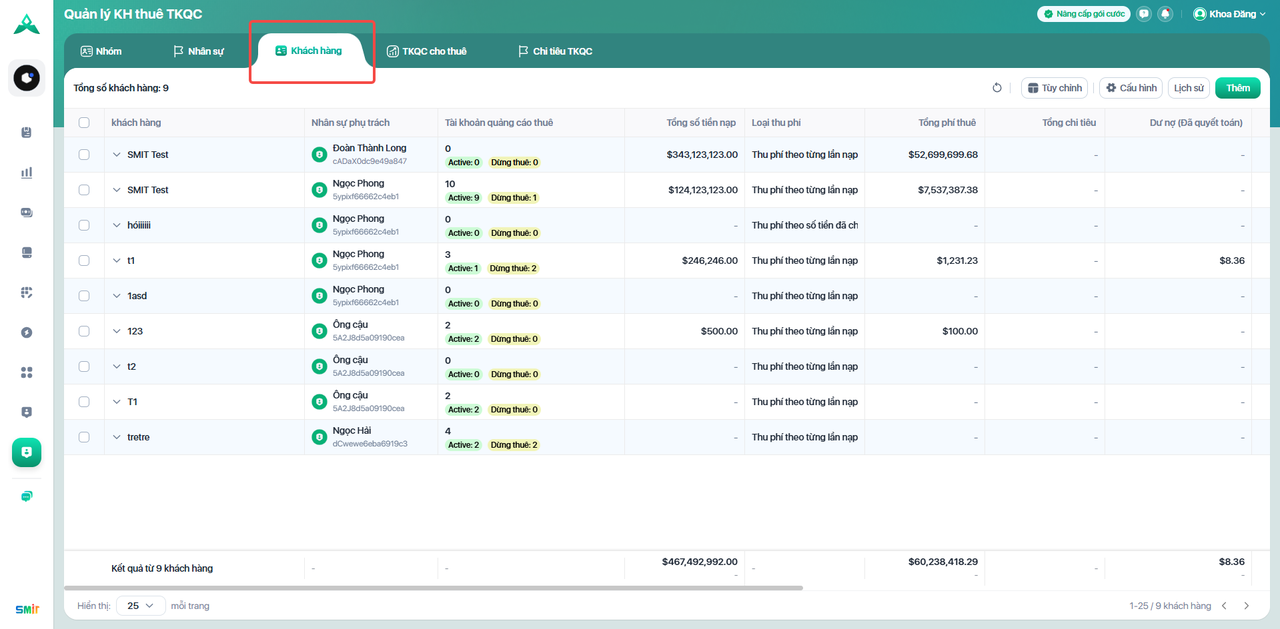This screenshot has width=1280, height=629.
Task: Tick the select-all checkbox in table header
Action: [84, 123]
